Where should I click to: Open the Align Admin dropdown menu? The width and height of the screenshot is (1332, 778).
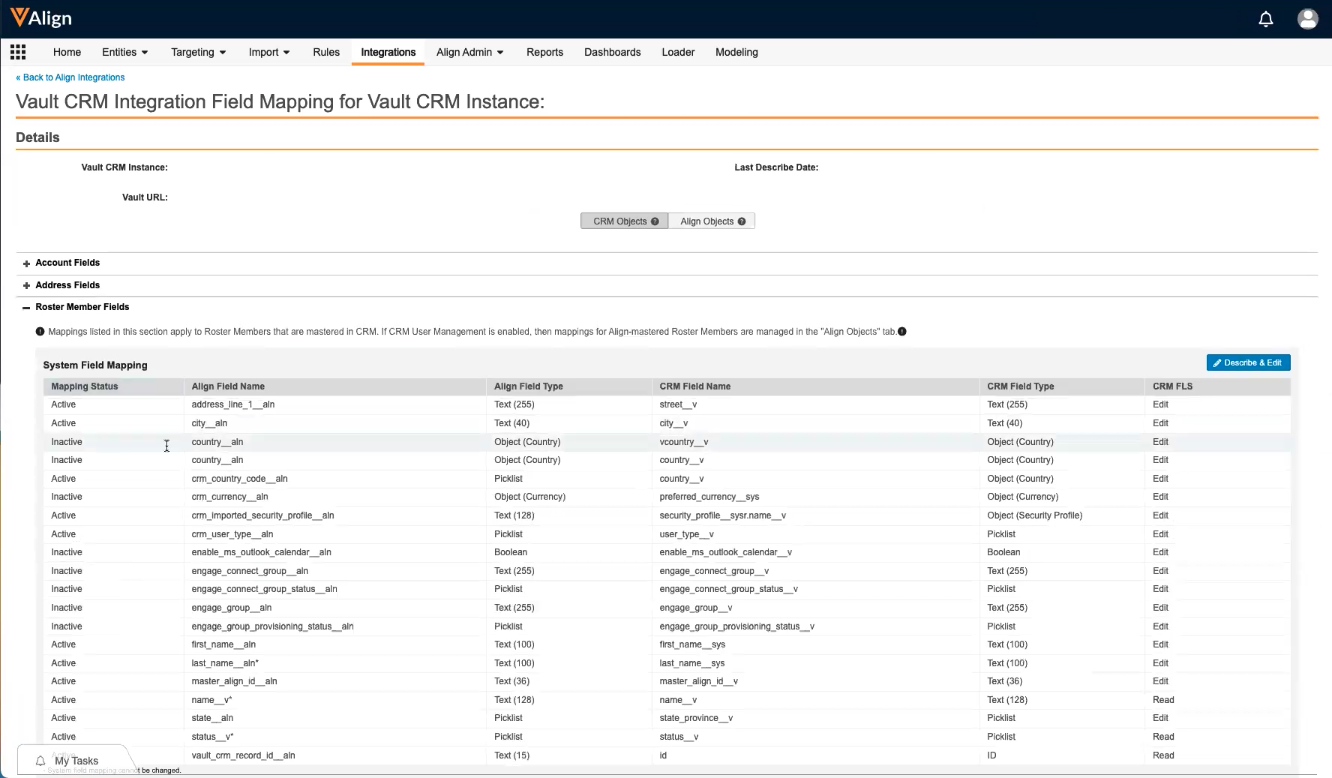click(469, 52)
